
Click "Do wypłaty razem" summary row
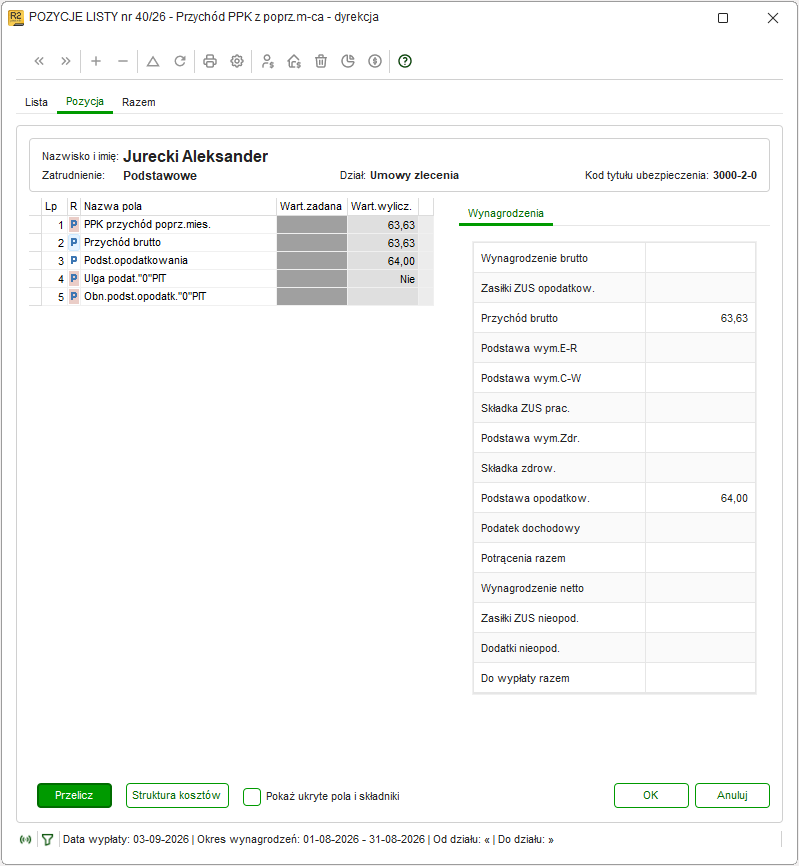tap(614, 678)
